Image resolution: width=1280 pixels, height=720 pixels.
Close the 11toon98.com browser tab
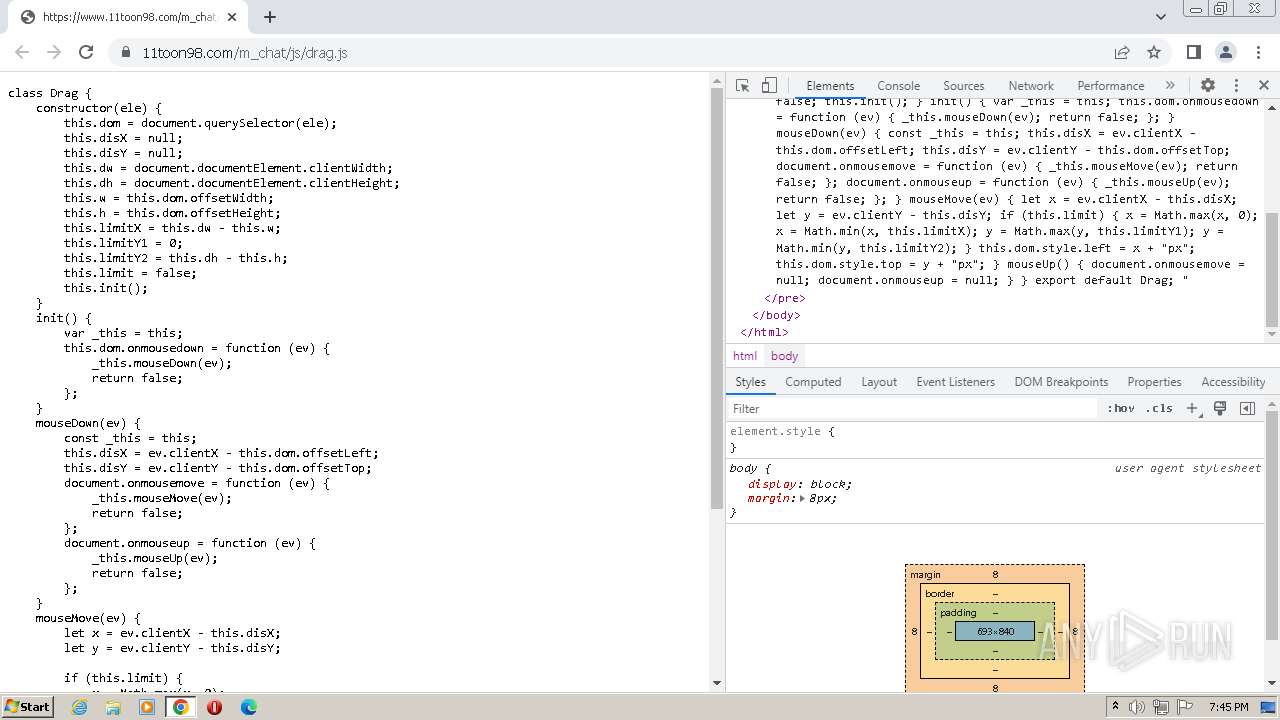(x=232, y=17)
